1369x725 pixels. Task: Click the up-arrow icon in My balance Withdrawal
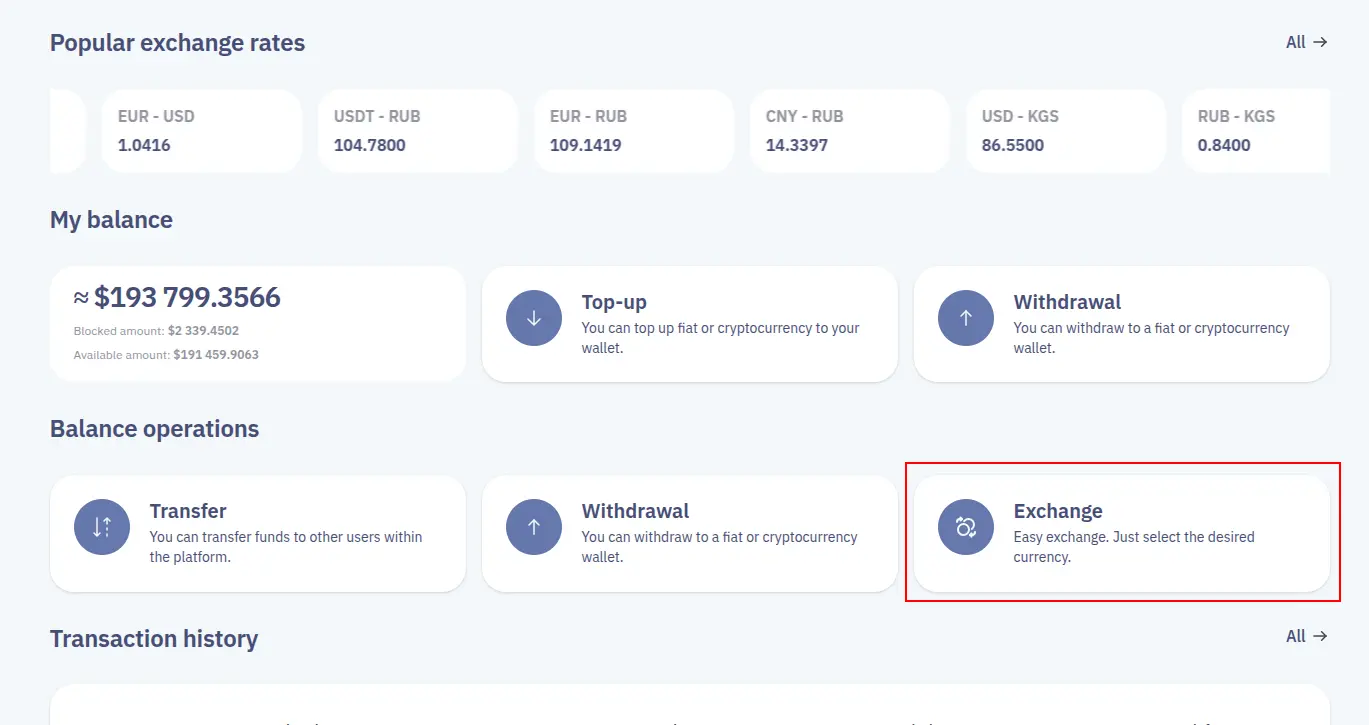[966, 319]
